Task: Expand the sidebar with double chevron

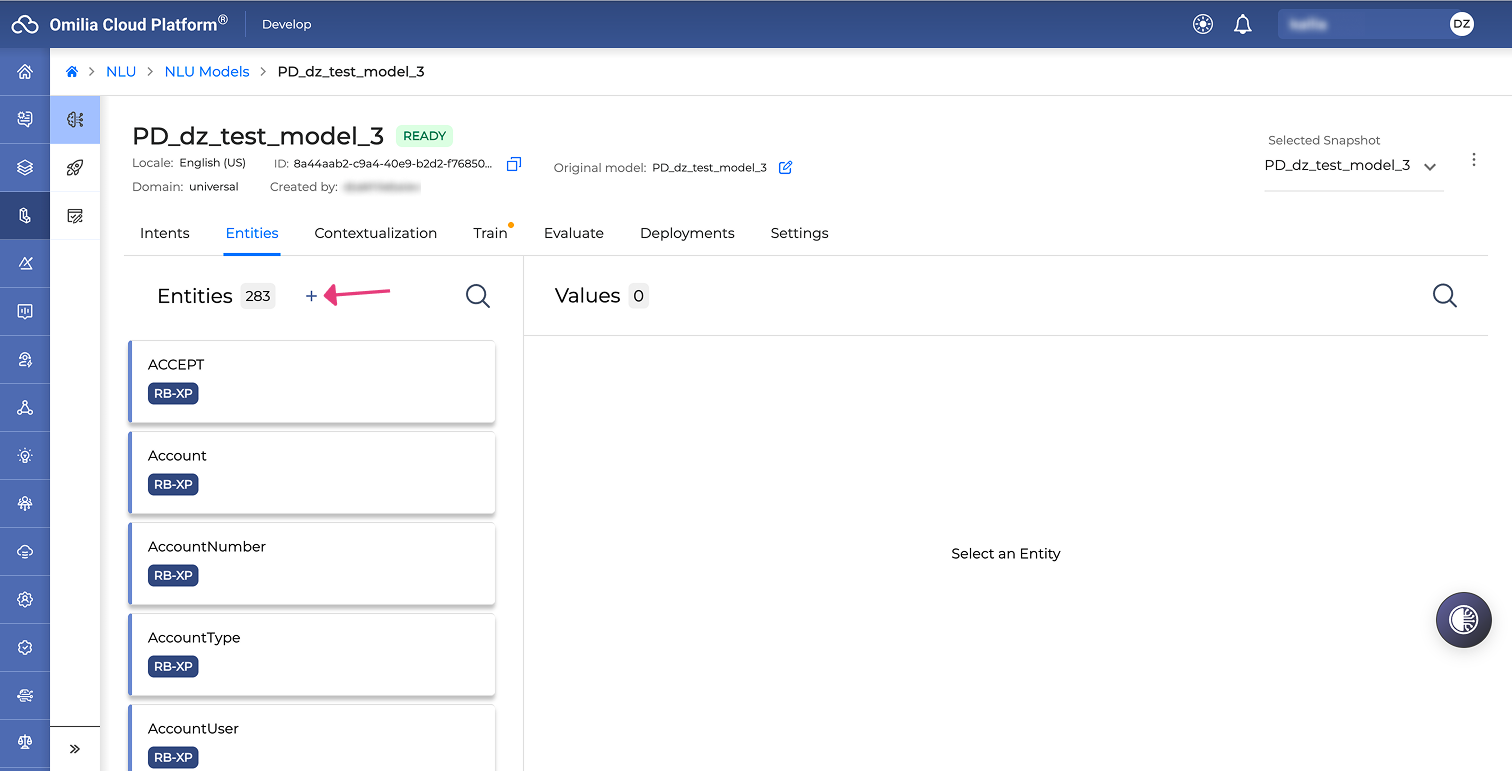Action: [x=75, y=749]
